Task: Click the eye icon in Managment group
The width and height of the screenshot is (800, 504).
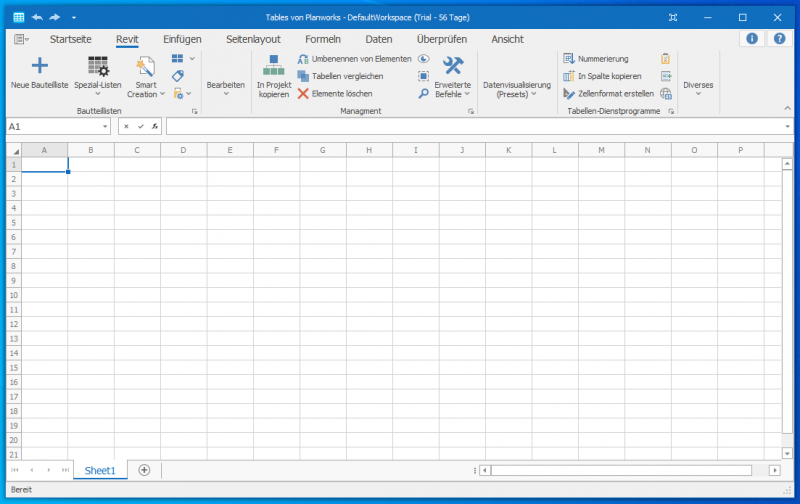Action: click(424, 59)
